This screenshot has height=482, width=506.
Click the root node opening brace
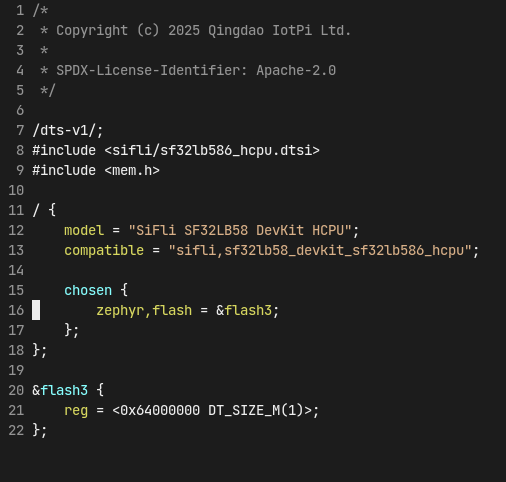[x=52, y=210]
